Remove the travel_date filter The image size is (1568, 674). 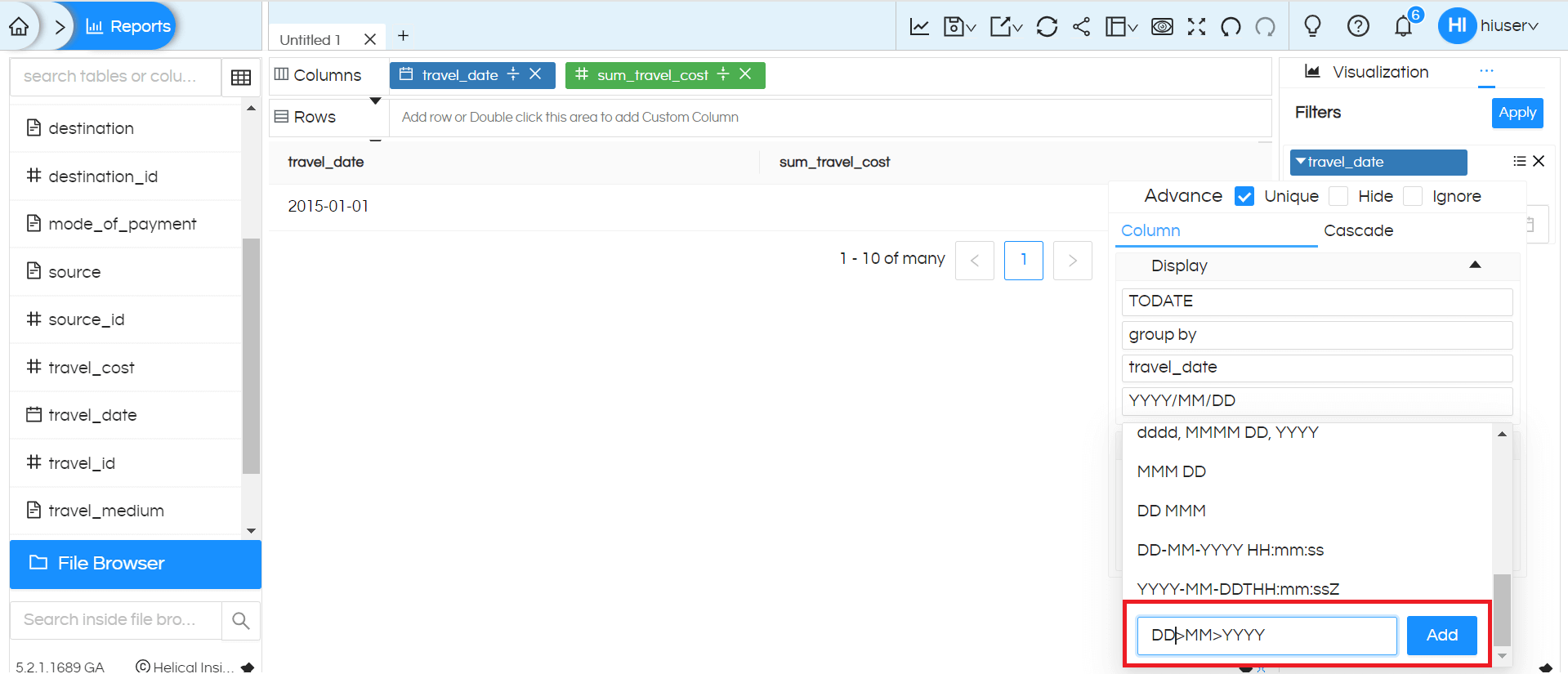pos(1539,161)
